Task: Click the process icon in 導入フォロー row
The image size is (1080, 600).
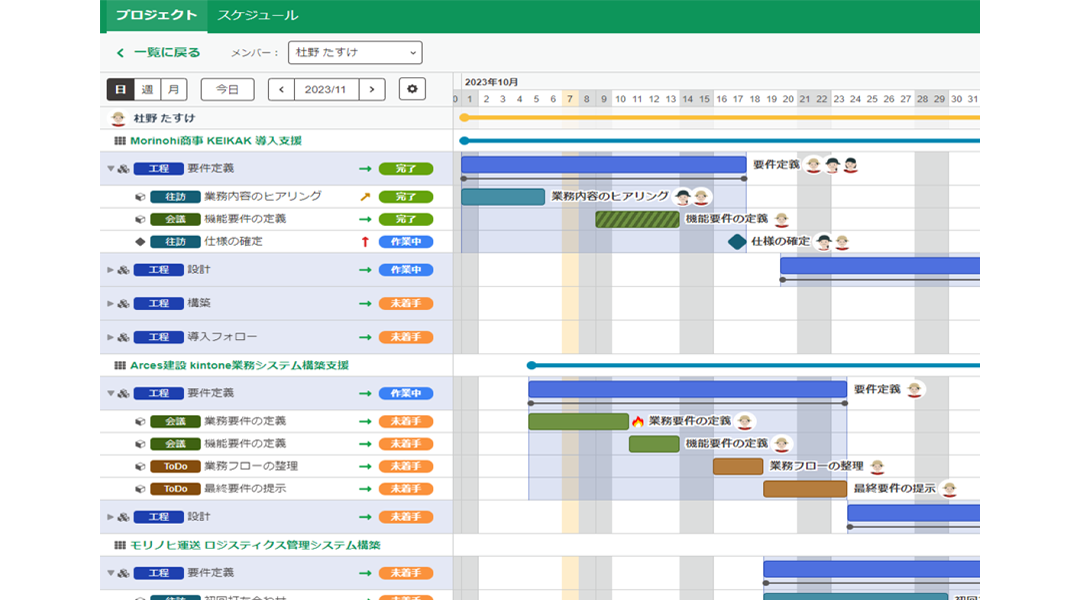Action: tap(123, 338)
